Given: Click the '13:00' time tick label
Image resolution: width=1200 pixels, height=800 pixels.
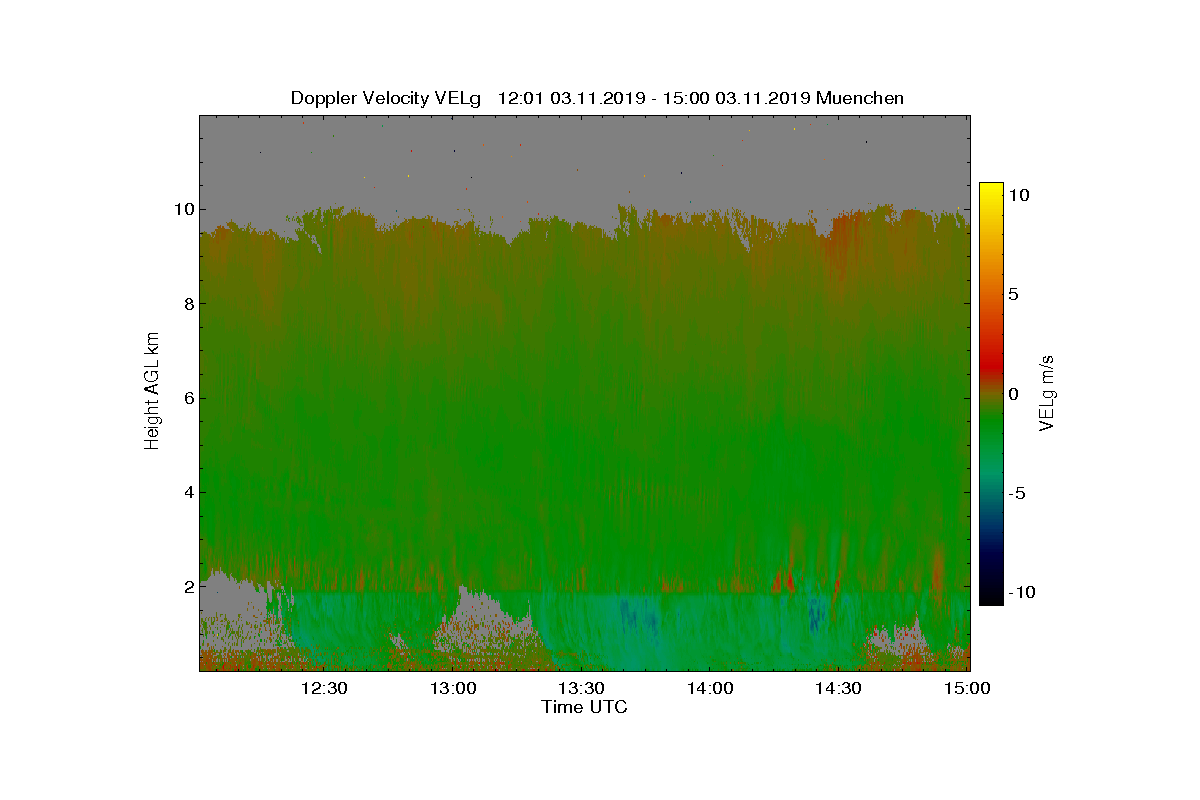Looking at the screenshot, I should tap(453, 688).
